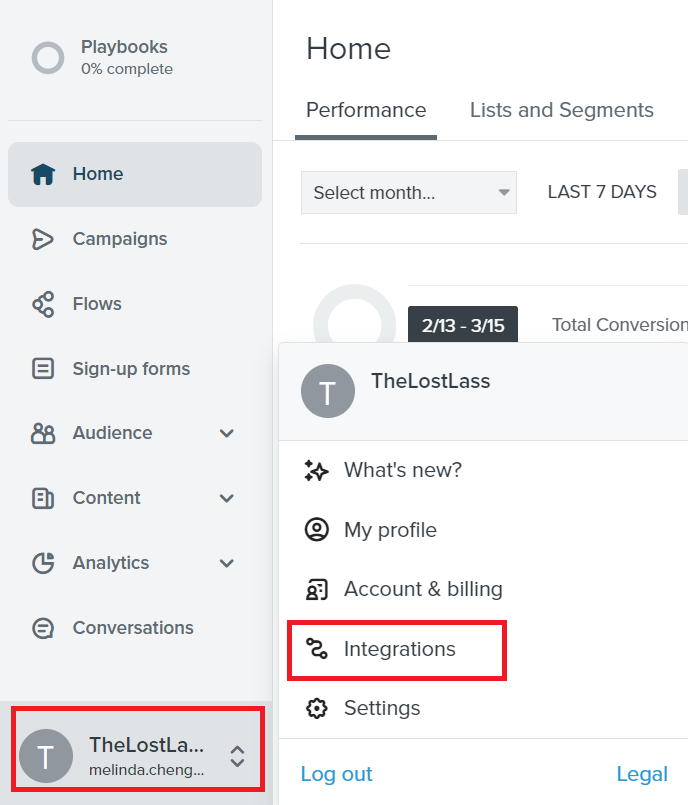Expand the Analytics section chevron
Viewport: 688px width, 805px height.
[226, 563]
